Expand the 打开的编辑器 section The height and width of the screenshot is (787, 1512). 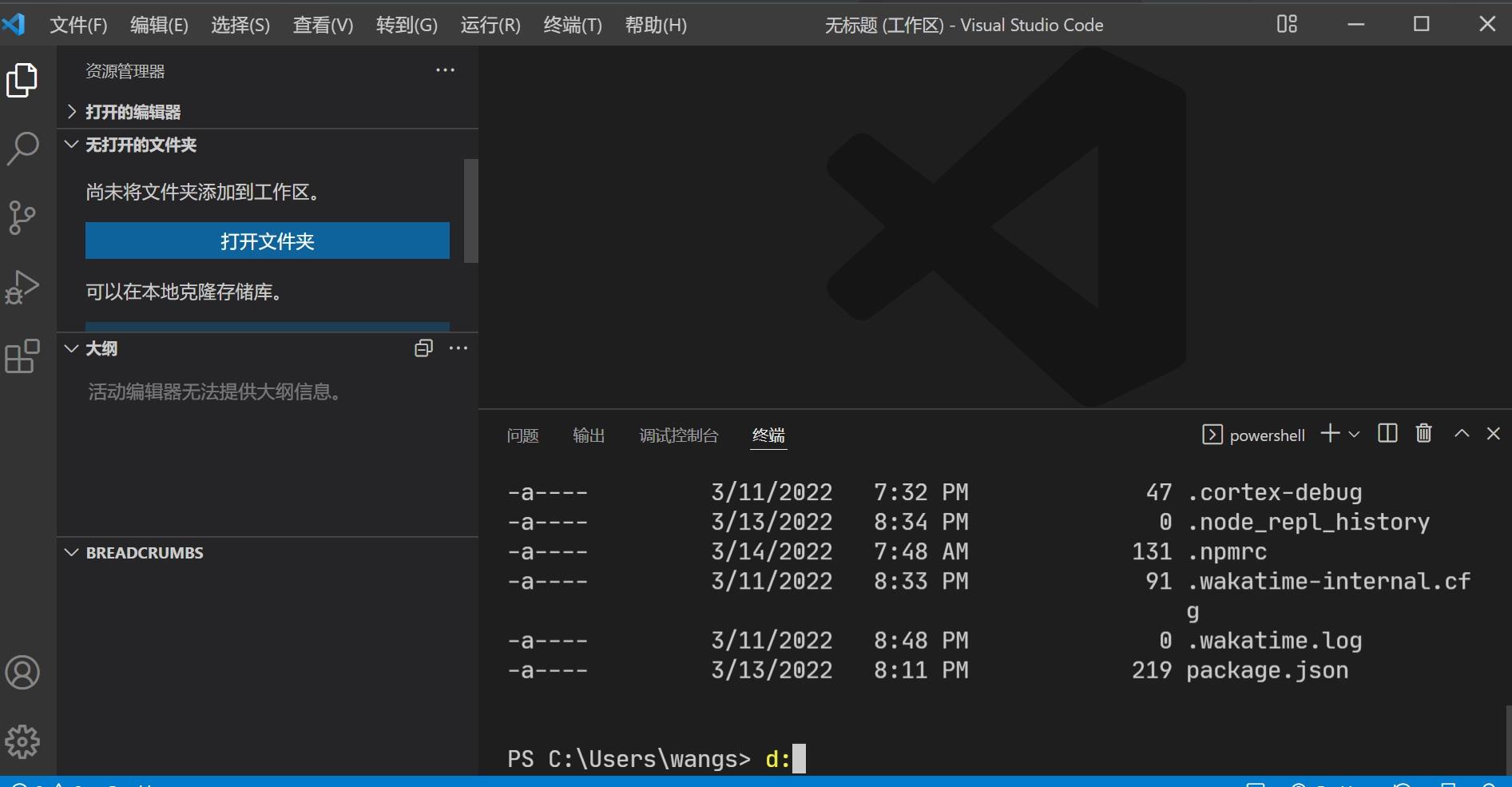(268, 112)
